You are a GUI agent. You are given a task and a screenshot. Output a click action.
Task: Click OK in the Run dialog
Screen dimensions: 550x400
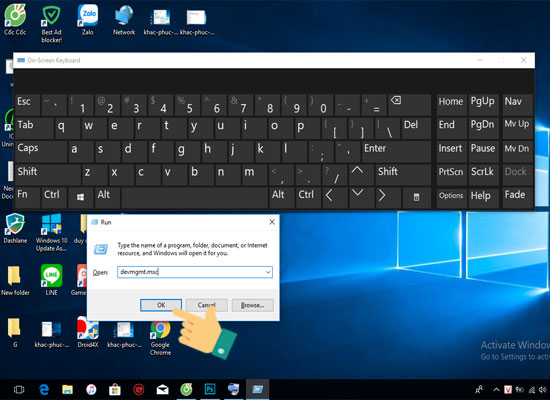click(x=161, y=305)
